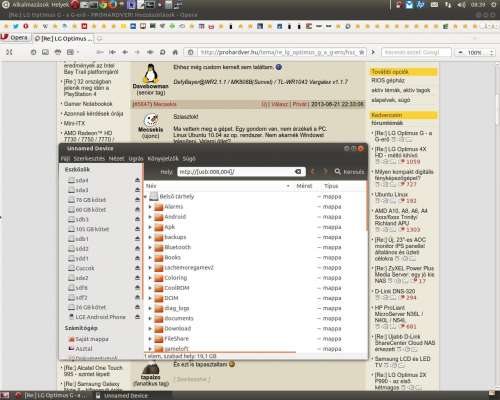Eject the 101 GB kötet volume
The width and height of the screenshot is (500, 400).
coord(137,229)
